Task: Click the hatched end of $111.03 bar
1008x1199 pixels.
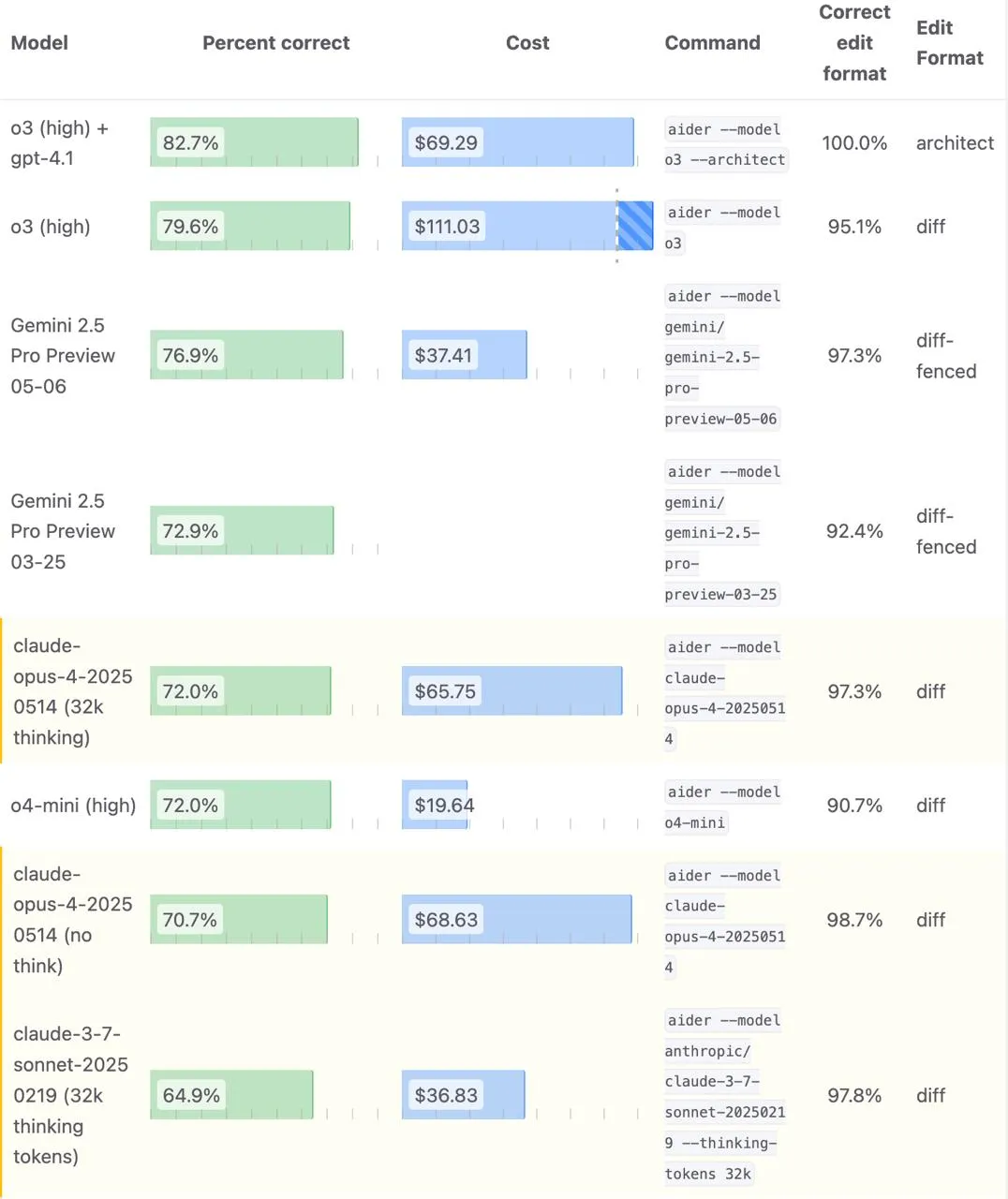Action: [x=635, y=226]
